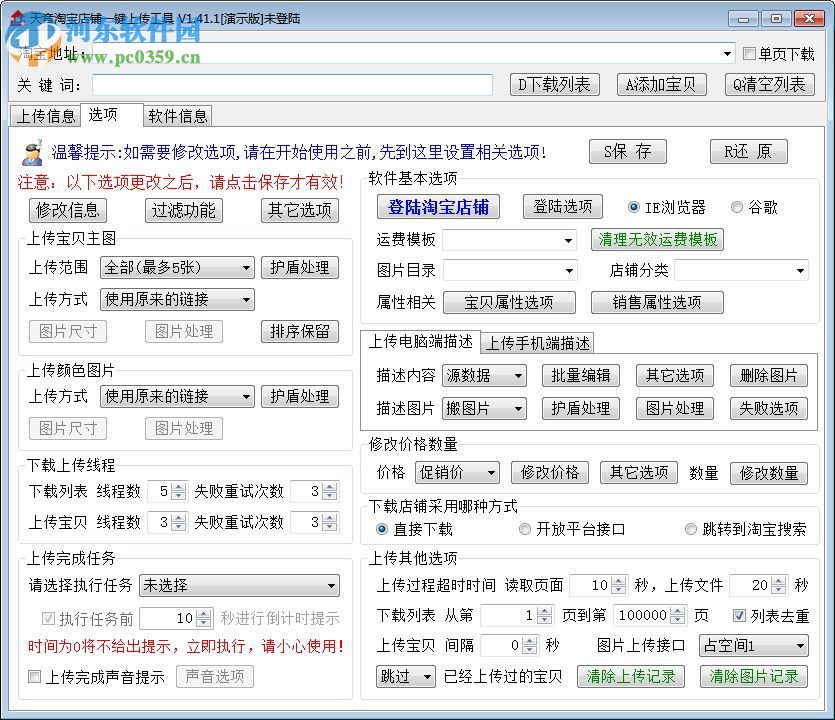Viewport: 835px width, 720px height.
Task: Click the 登陆淘宝店铺 button
Action: (x=439, y=207)
